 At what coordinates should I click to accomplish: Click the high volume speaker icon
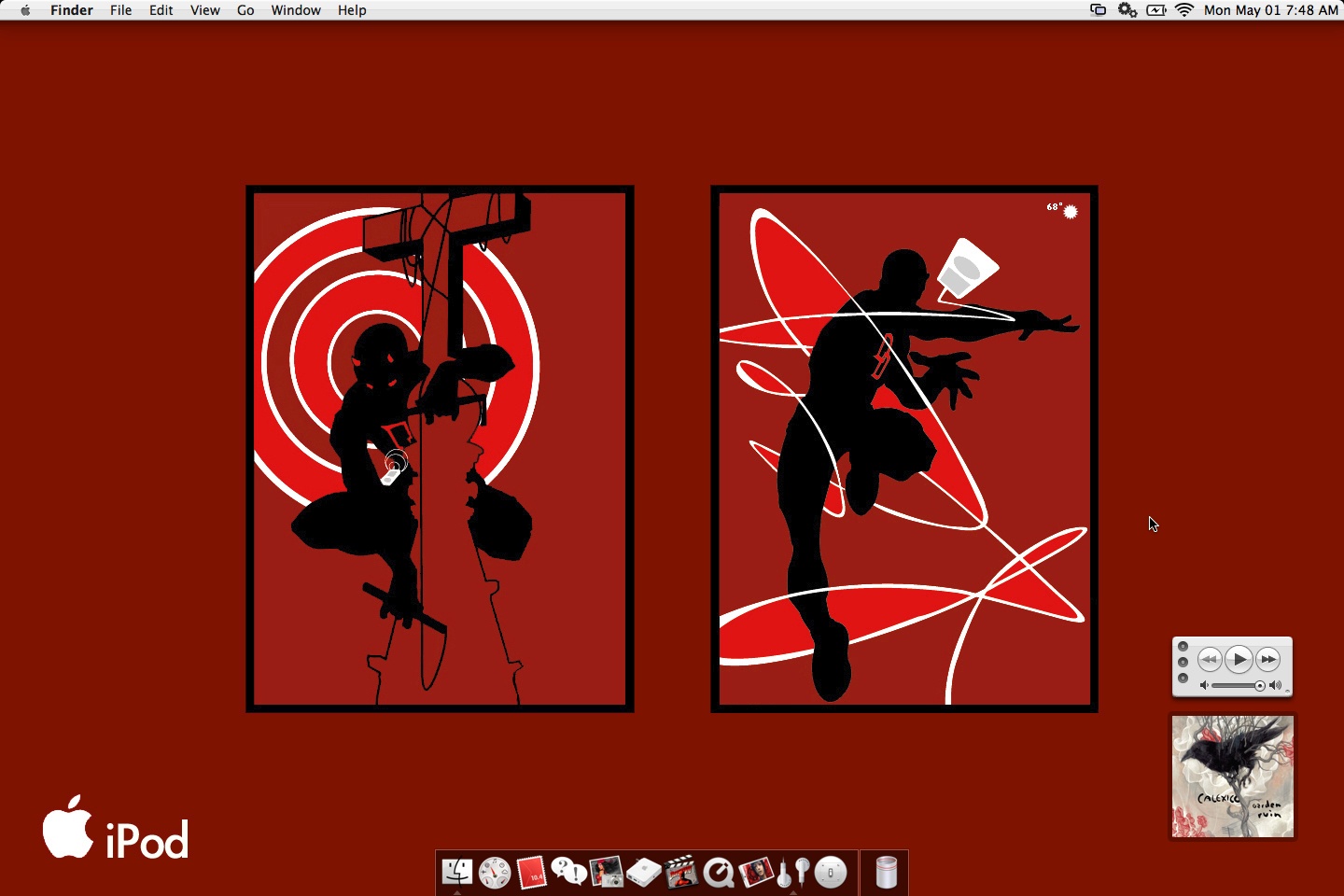coord(1275,685)
